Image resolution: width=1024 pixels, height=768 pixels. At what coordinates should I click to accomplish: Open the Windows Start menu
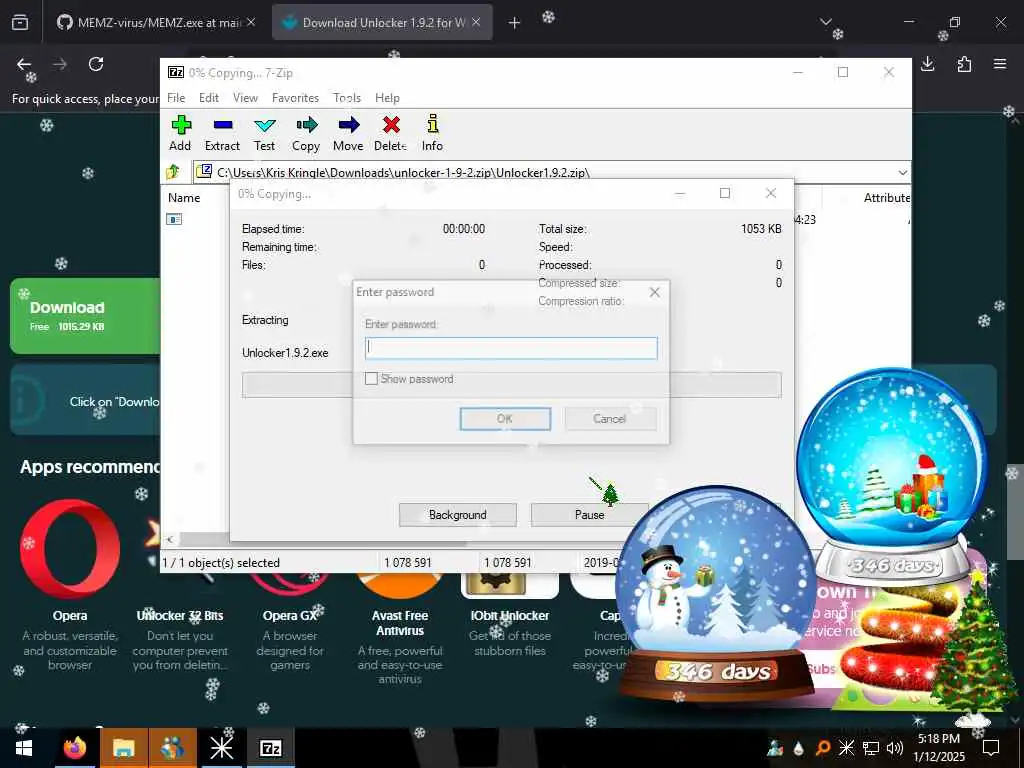click(24, 748)
